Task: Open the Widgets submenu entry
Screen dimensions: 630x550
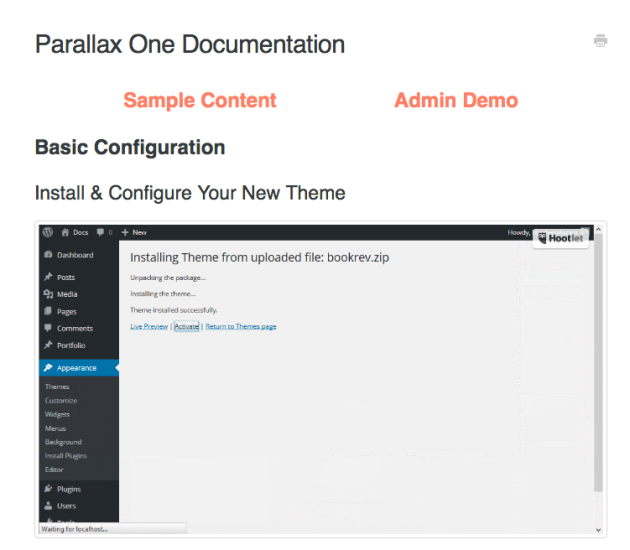Action: click(57, 414)
